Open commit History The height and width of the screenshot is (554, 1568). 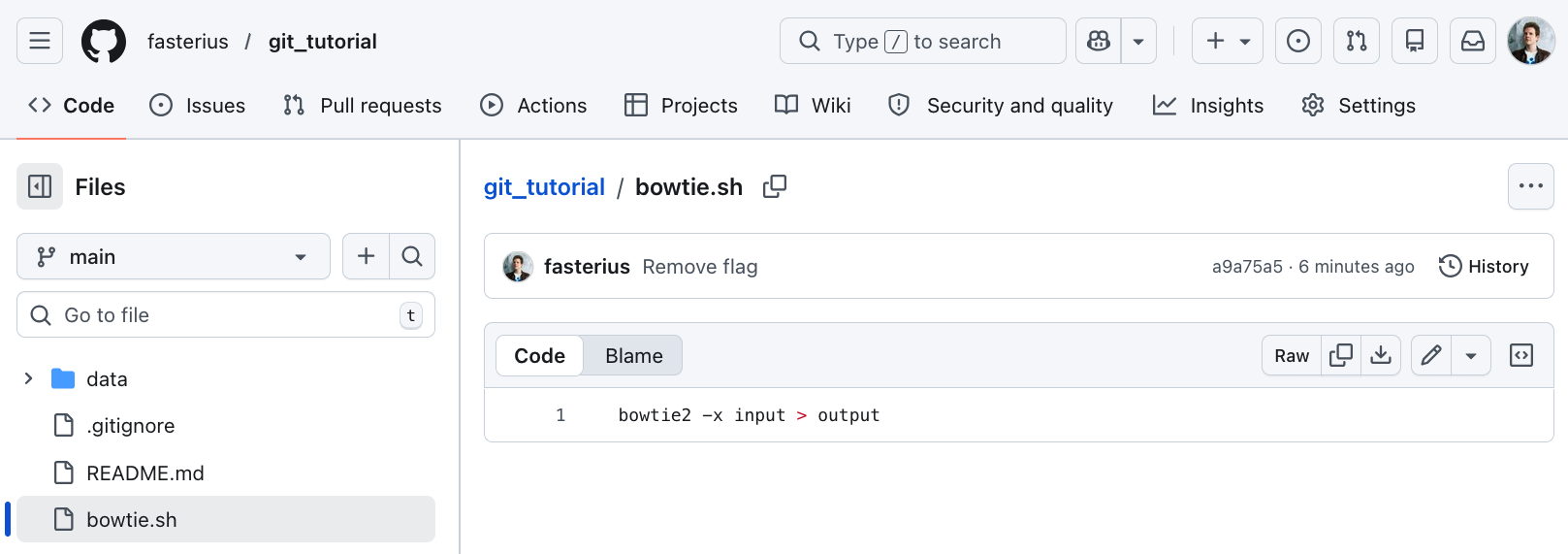pyautogui.click(x=1484, y=267)
